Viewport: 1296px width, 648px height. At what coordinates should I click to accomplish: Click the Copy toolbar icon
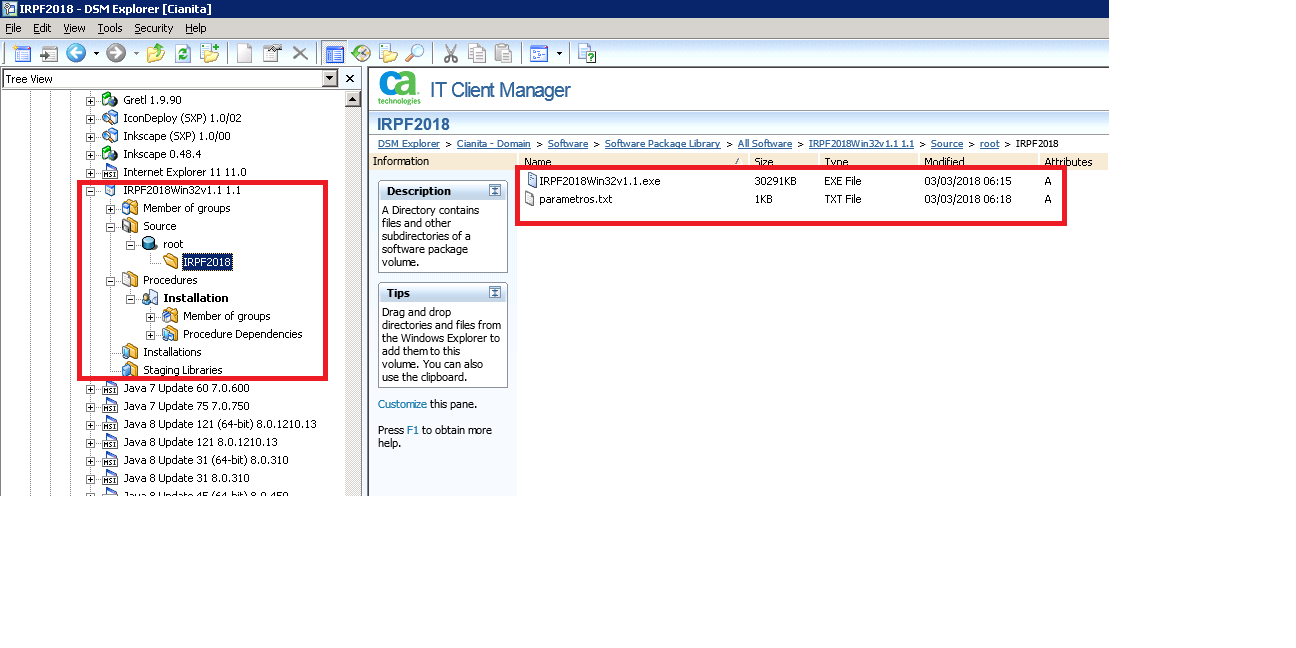pyautogui.click(x=477, y=53)
